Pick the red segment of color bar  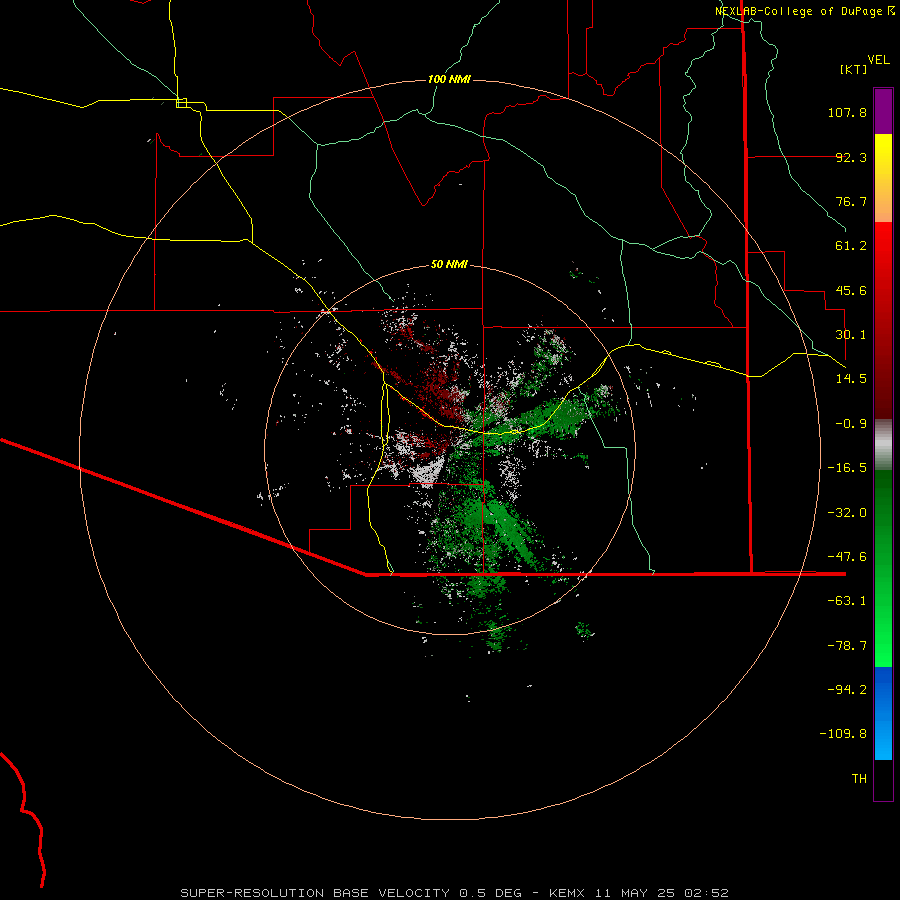pos(883,320)
